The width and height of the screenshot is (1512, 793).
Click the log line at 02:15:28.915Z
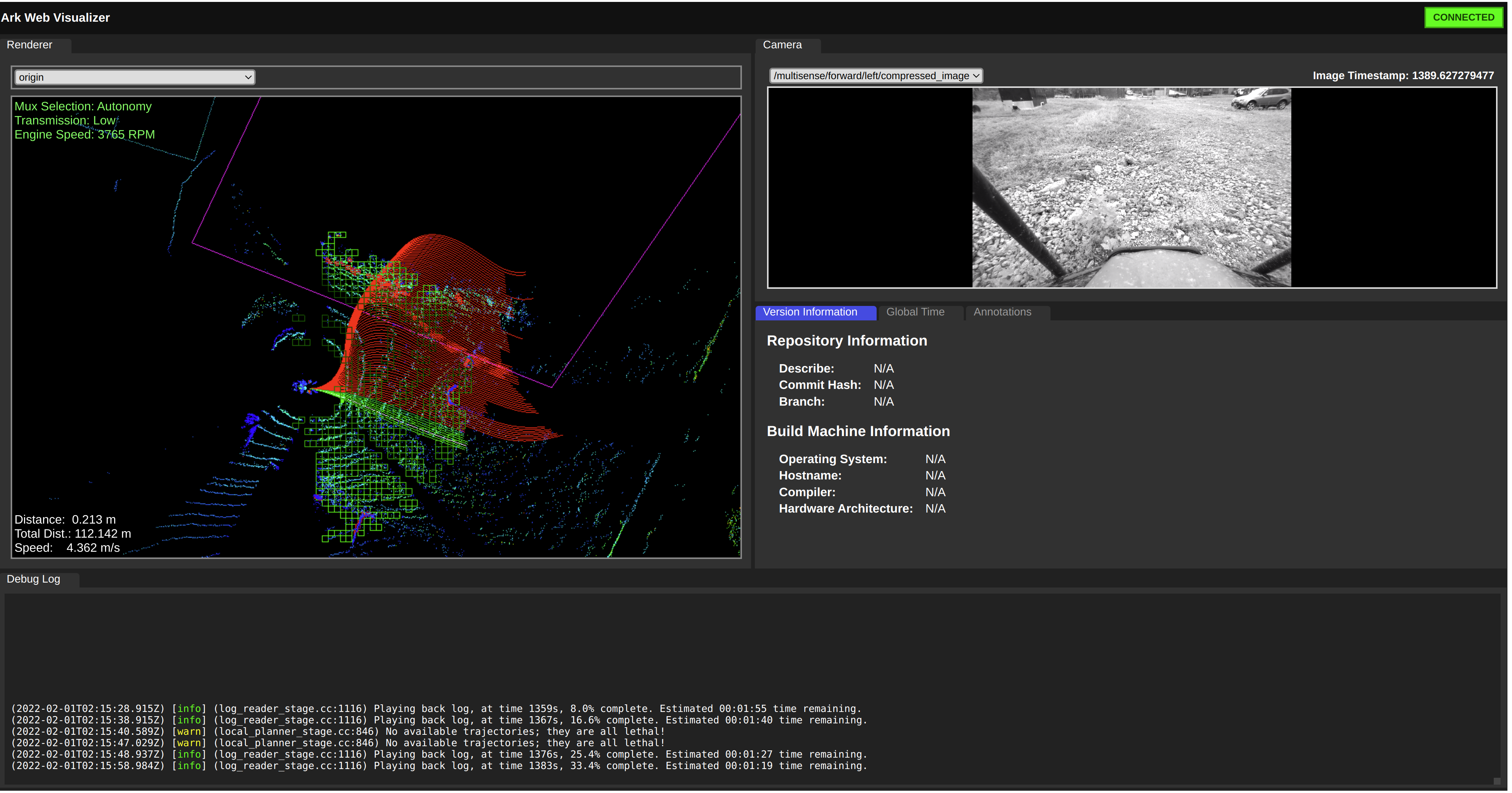pos(436,709)
